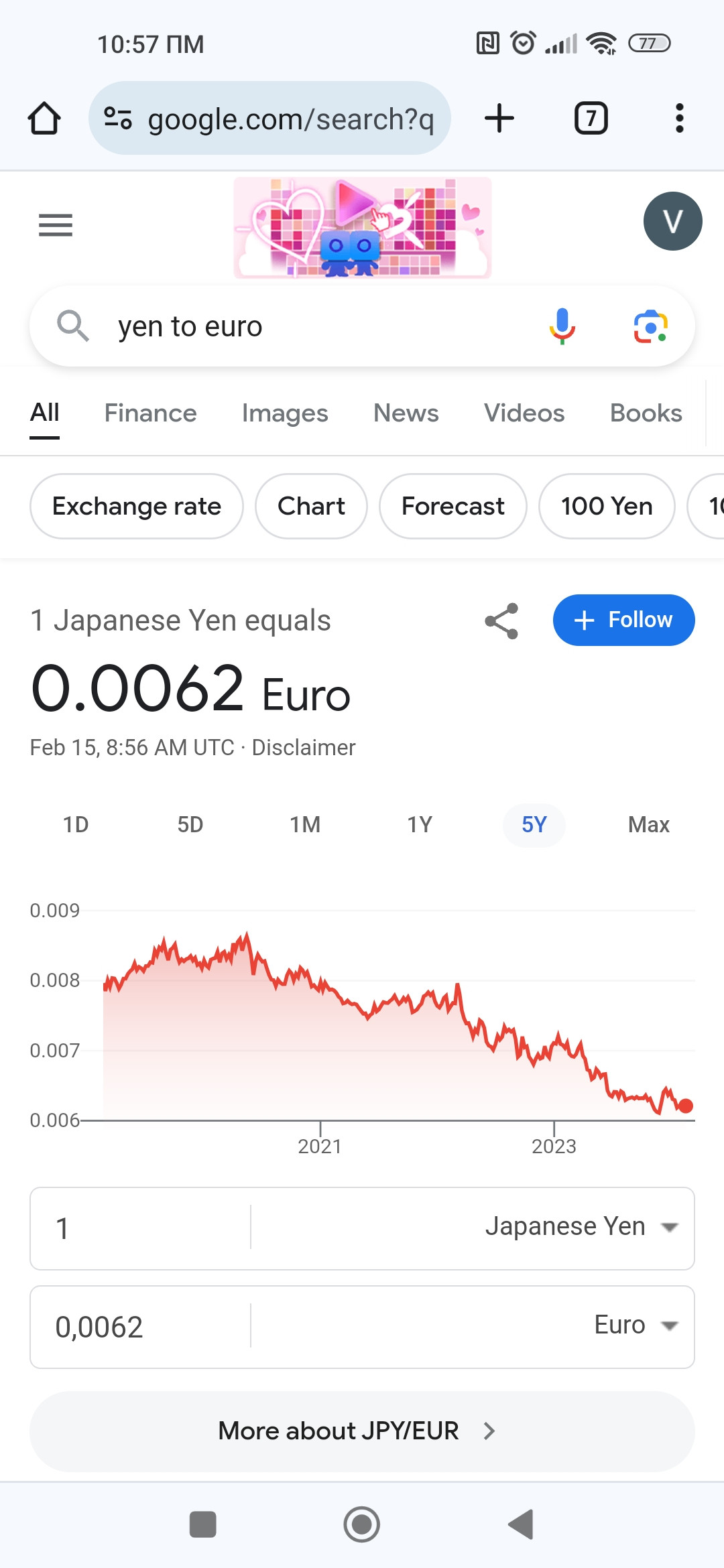Image resolution: width=724 pixels, height=1568 pixels.
Task: Tap the Forecast suggestion chip
Action: pos(453,506)
